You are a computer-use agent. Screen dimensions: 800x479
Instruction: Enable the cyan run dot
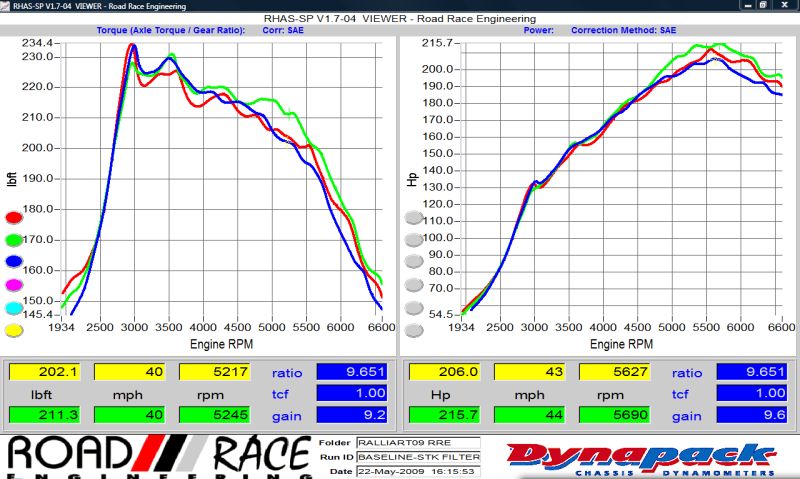[13, 308]
